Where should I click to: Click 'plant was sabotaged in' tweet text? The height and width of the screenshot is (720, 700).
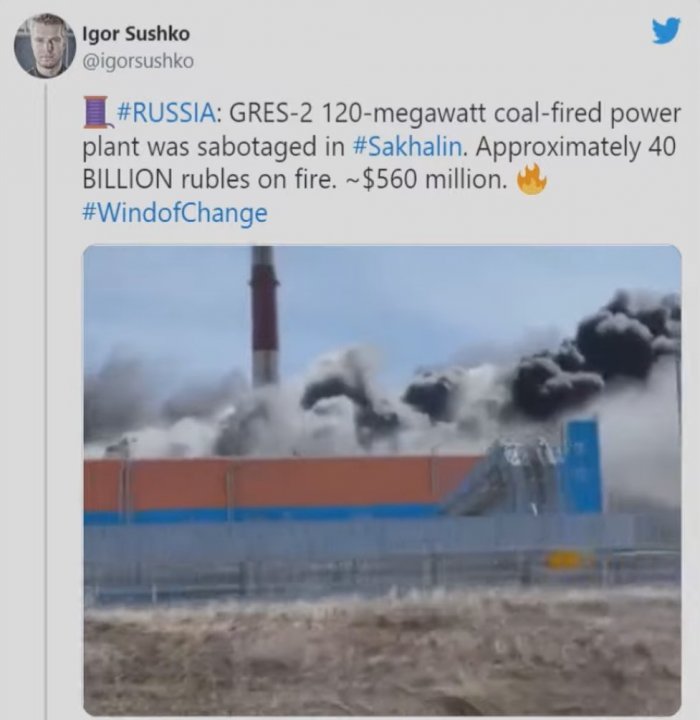[x=214, y=146]
